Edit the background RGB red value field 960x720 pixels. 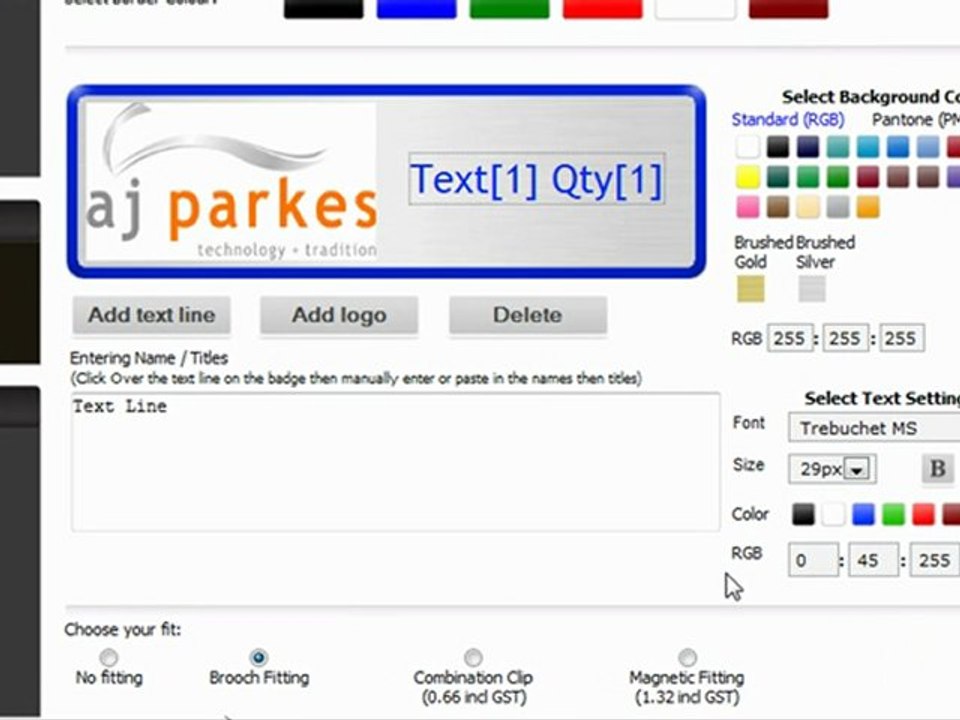[790, 338]
